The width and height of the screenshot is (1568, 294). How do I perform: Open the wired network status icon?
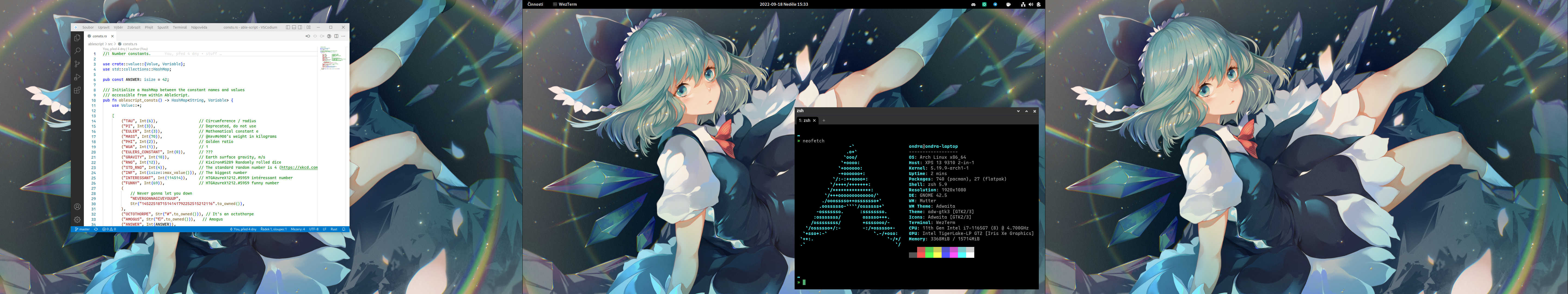click(x=1023, y=4)
